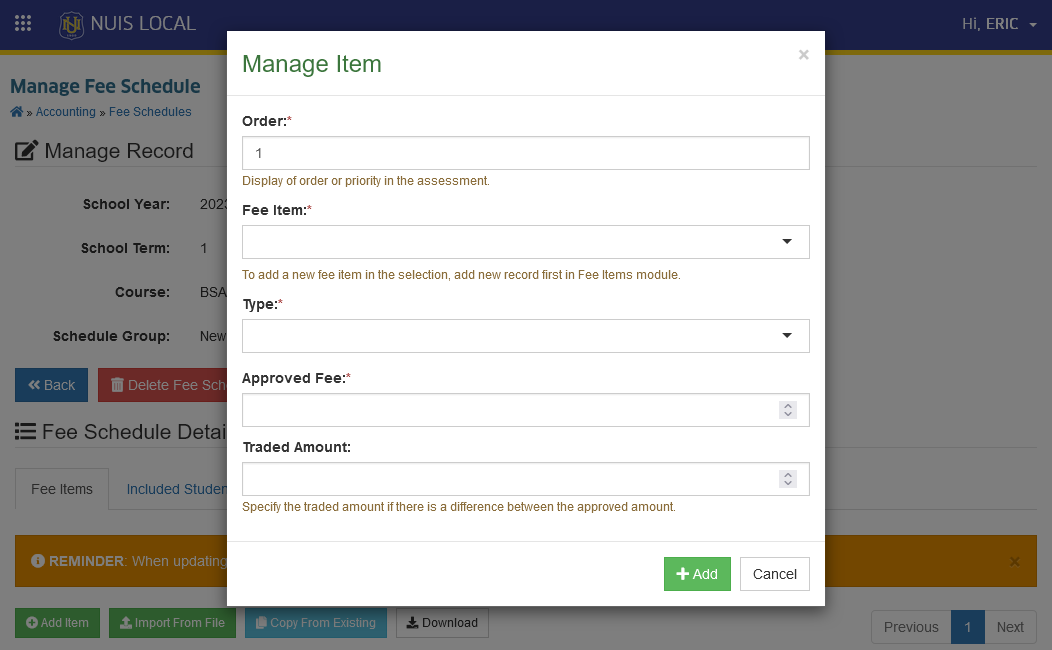Image resolution: width=1052 pixels, height=650 pixels.
Task: Click the NUIS school logo emblem
Action: coord(71,25)
